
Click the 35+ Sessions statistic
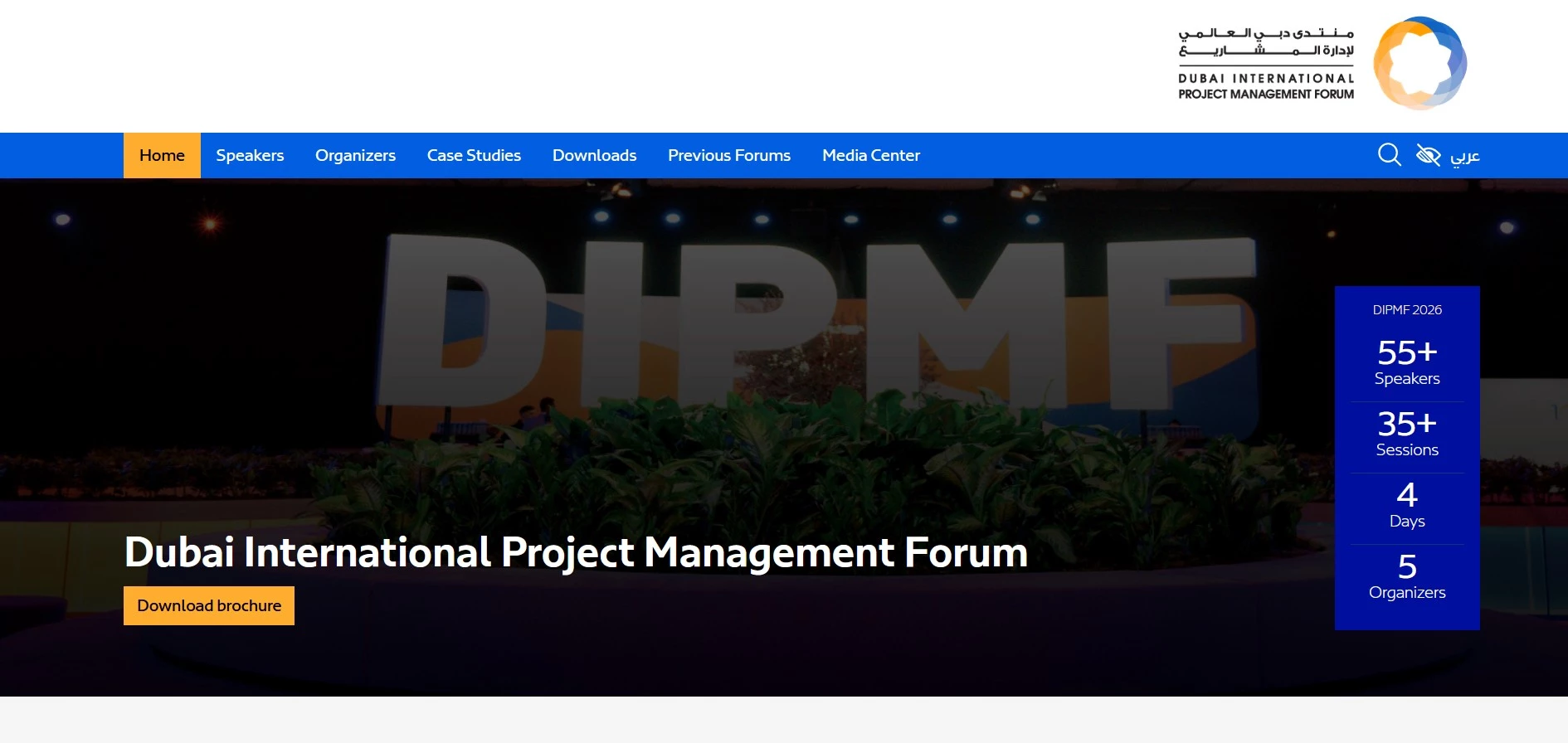tap(1407, 433)
